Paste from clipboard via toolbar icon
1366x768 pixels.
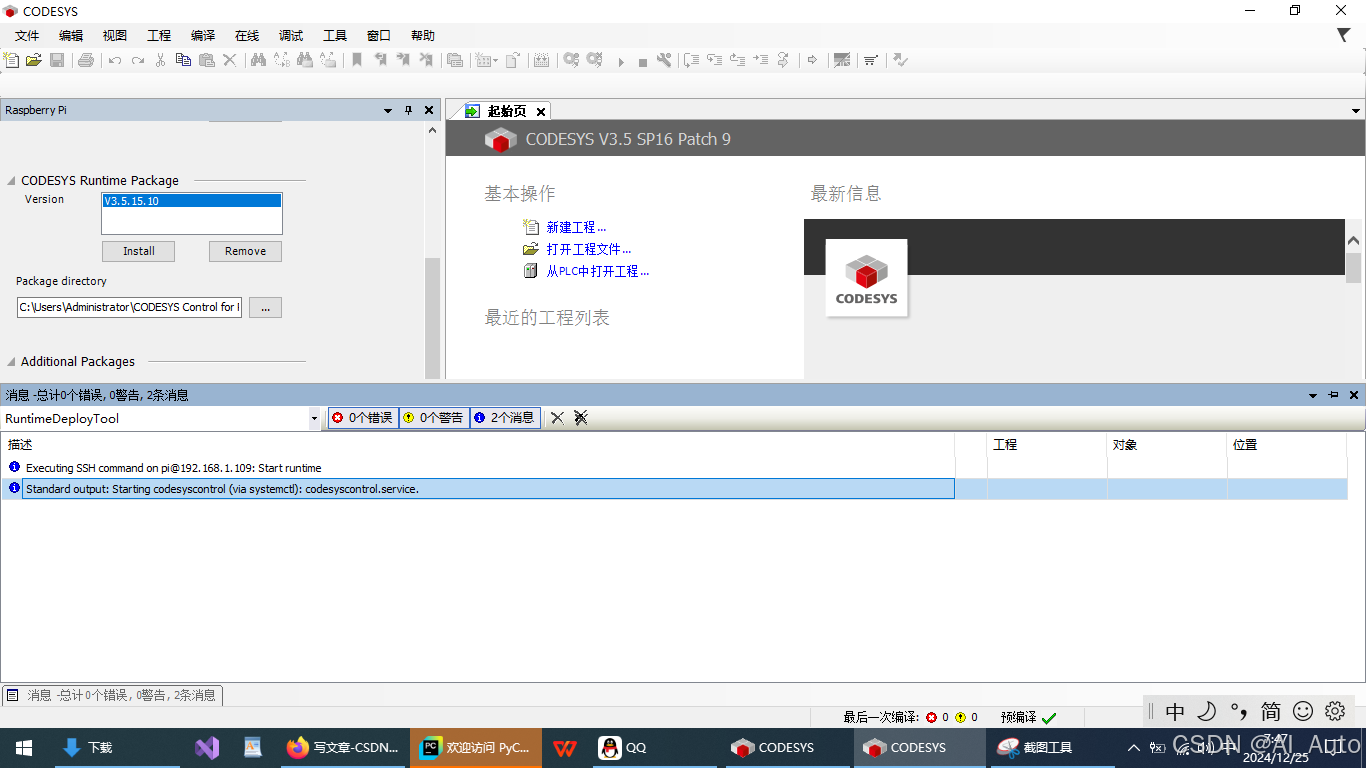click(207, 60)
